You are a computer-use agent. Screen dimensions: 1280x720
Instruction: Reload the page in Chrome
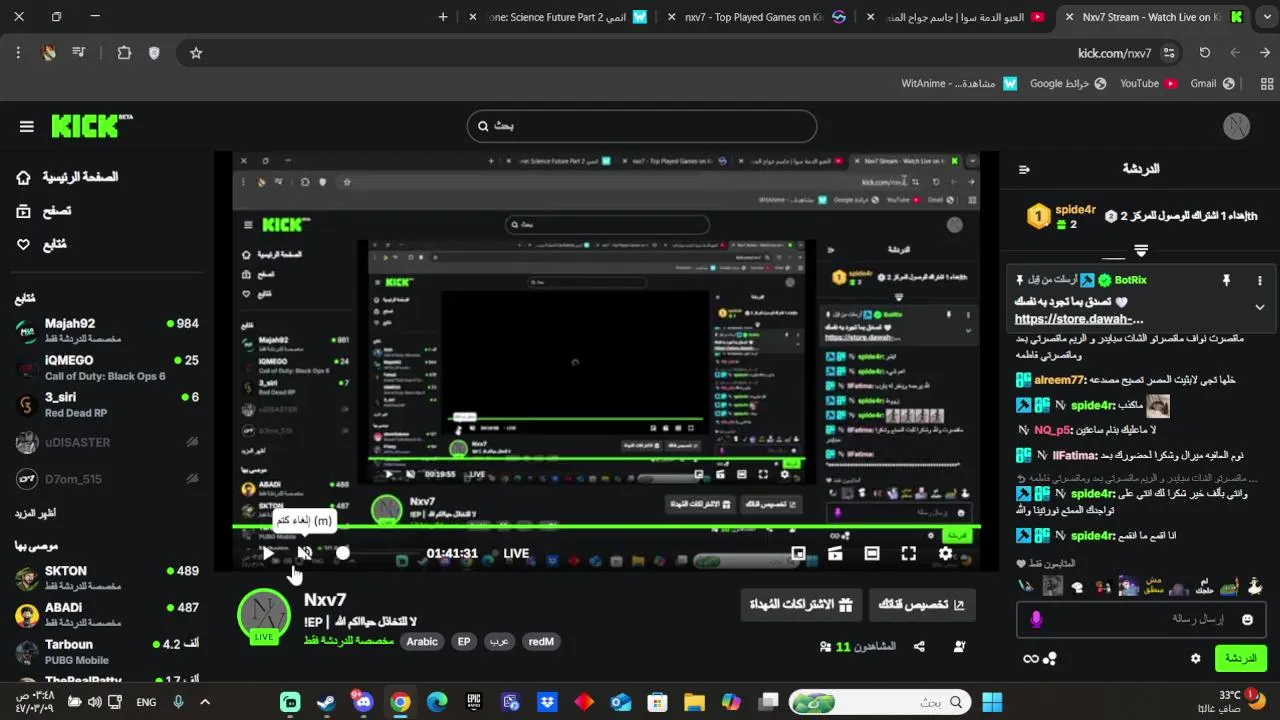[x=1205, y=53]
